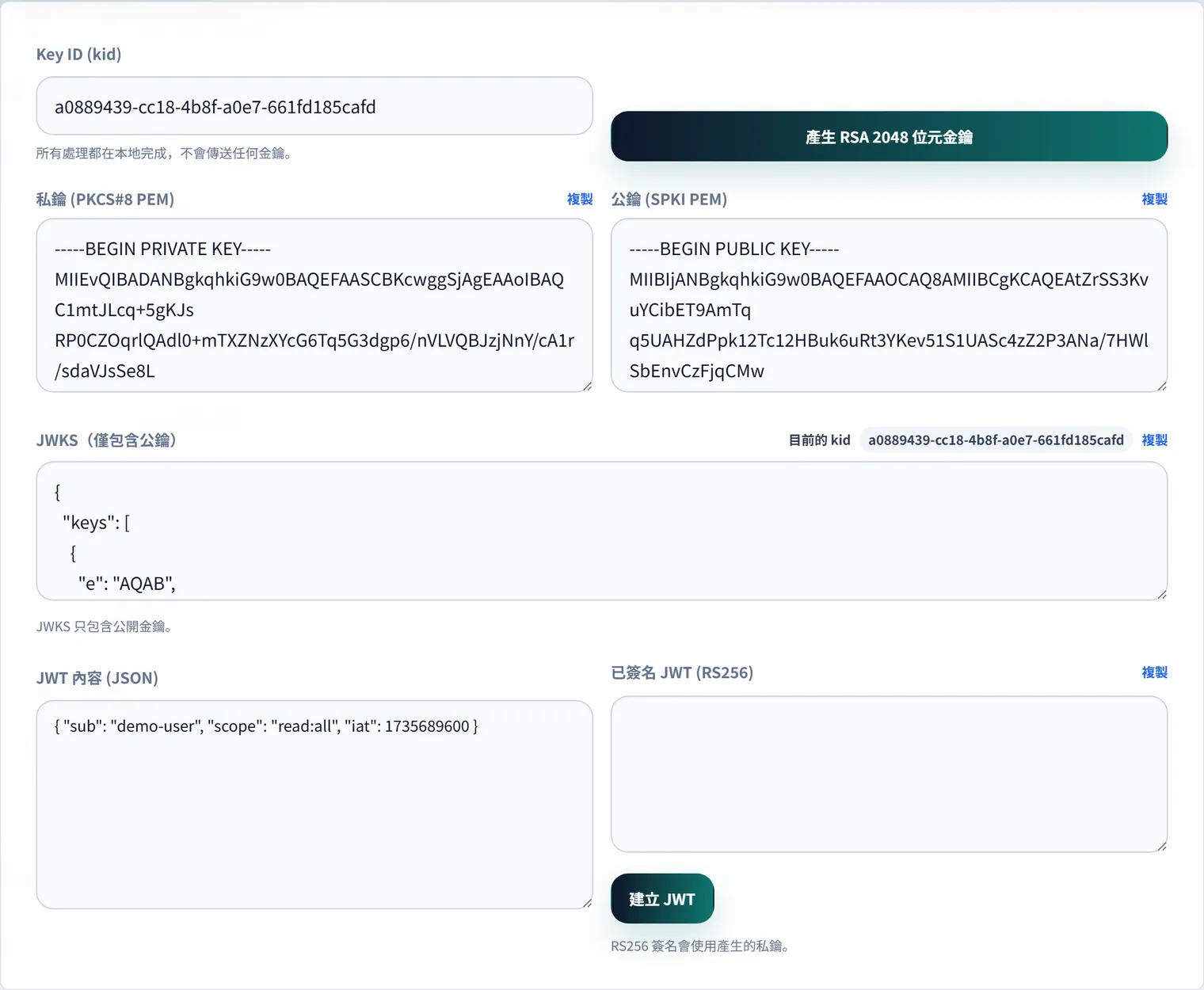This screenshot has width=1204, height=990.
Task: Click the 私鑰 (PKCS#8 PEM) label
Action: (x=105, y=199)
